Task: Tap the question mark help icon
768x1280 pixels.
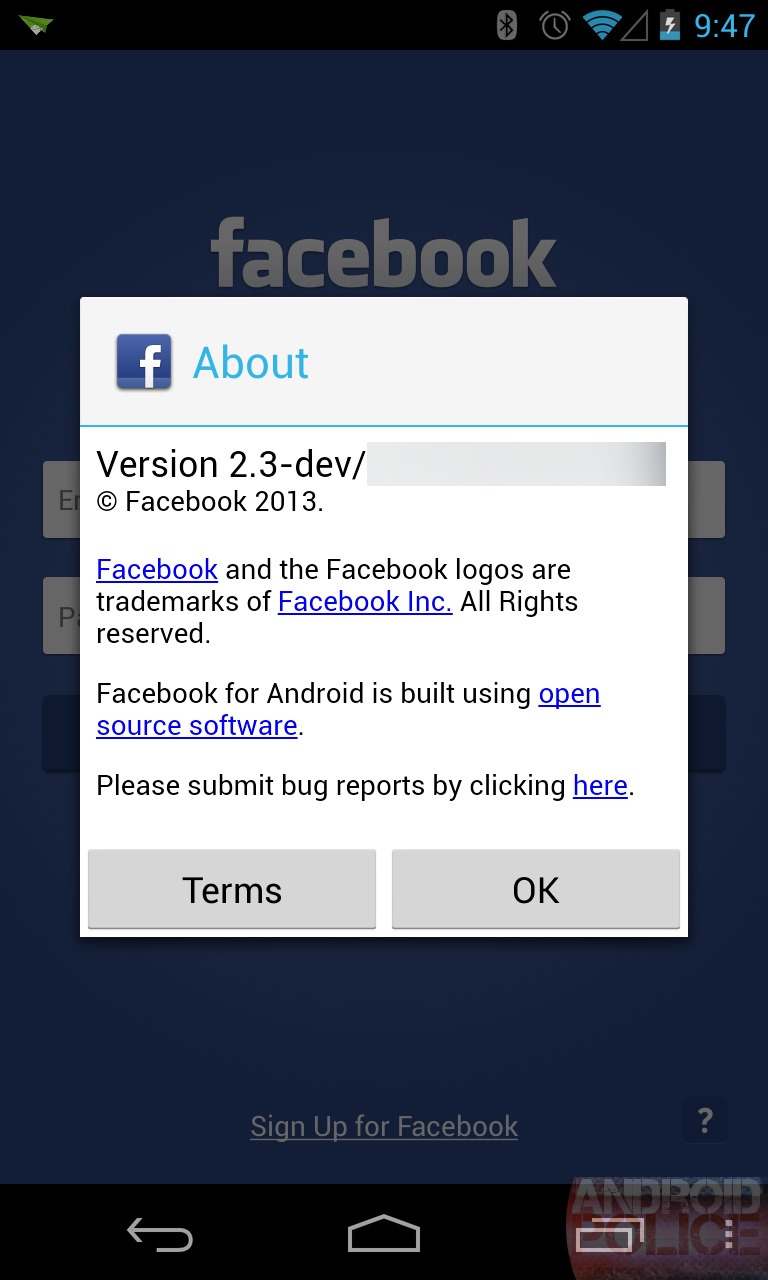Action: point(705,1120)
